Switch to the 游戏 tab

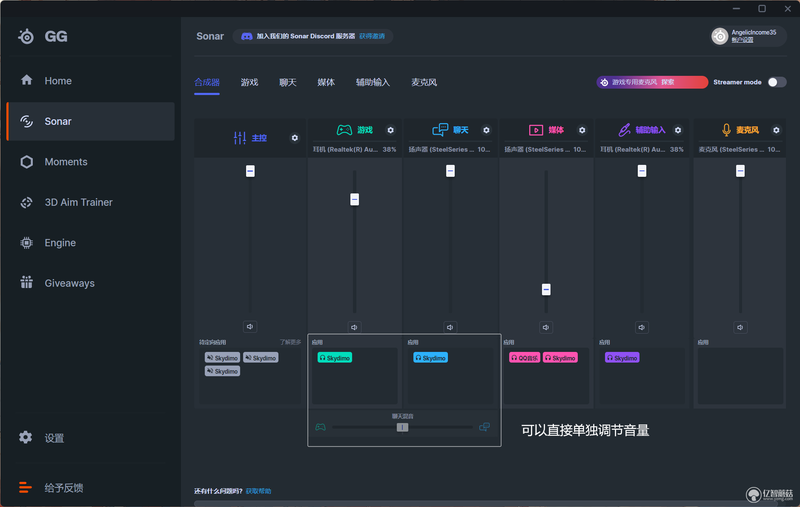click(x=249, y=83)
